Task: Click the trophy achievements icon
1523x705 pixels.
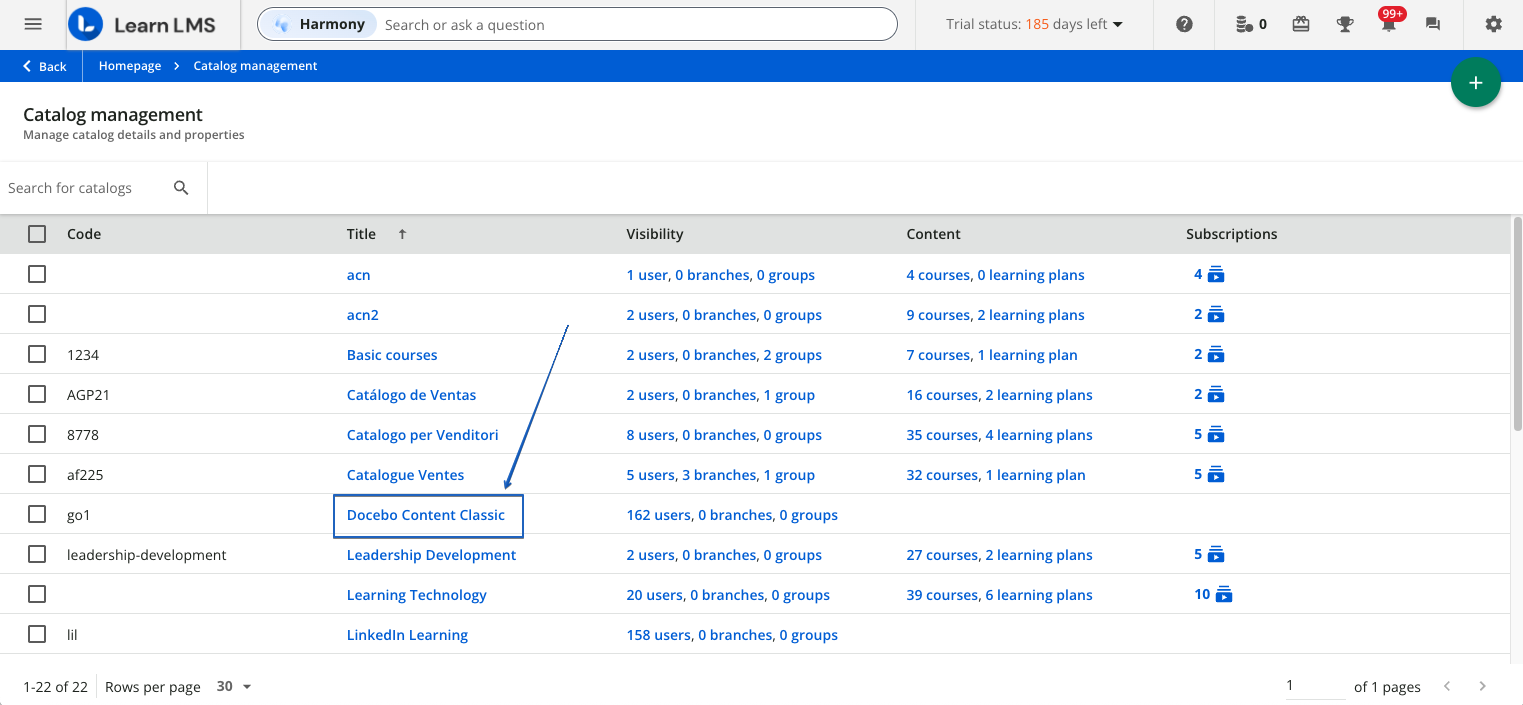Action: 1344,23
